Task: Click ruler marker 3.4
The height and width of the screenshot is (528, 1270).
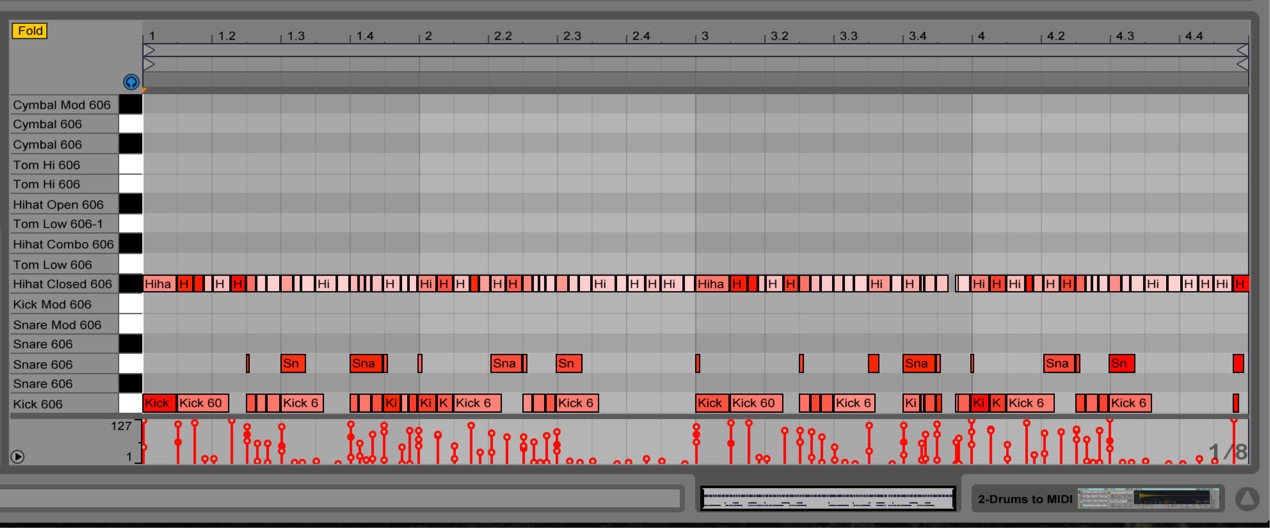Action: (917, 36)
